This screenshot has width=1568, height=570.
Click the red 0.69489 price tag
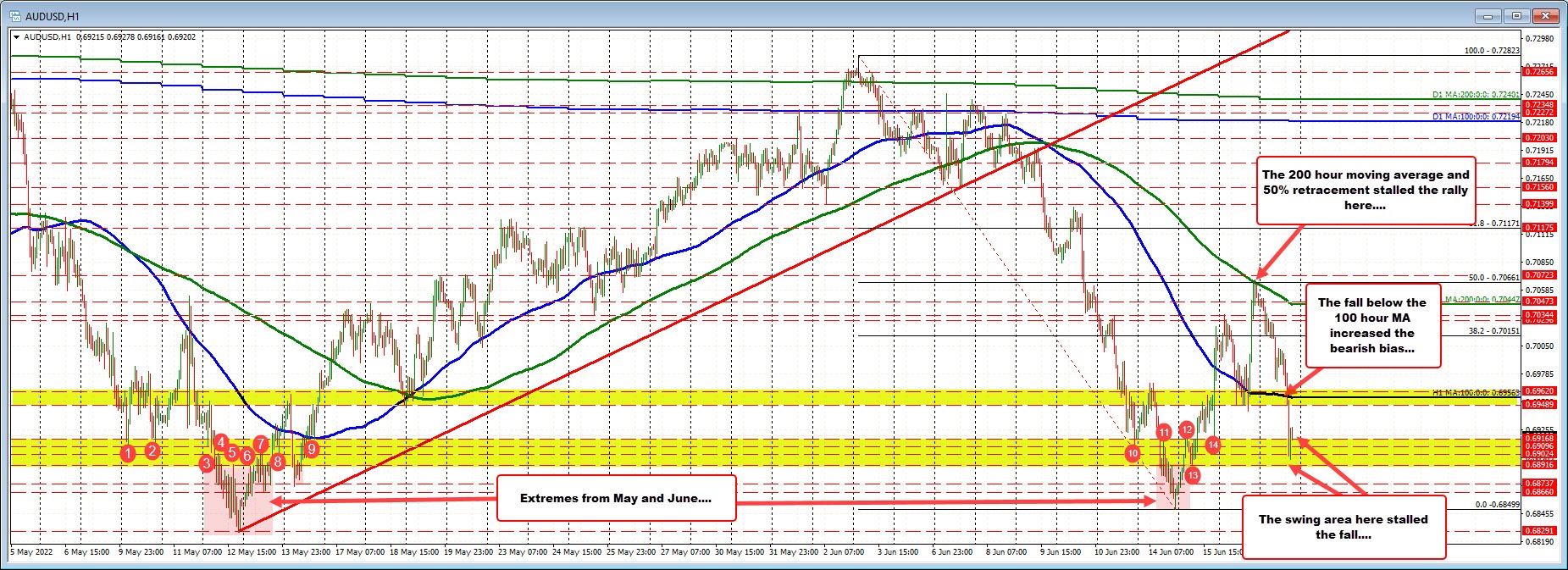coord(1539,404)
